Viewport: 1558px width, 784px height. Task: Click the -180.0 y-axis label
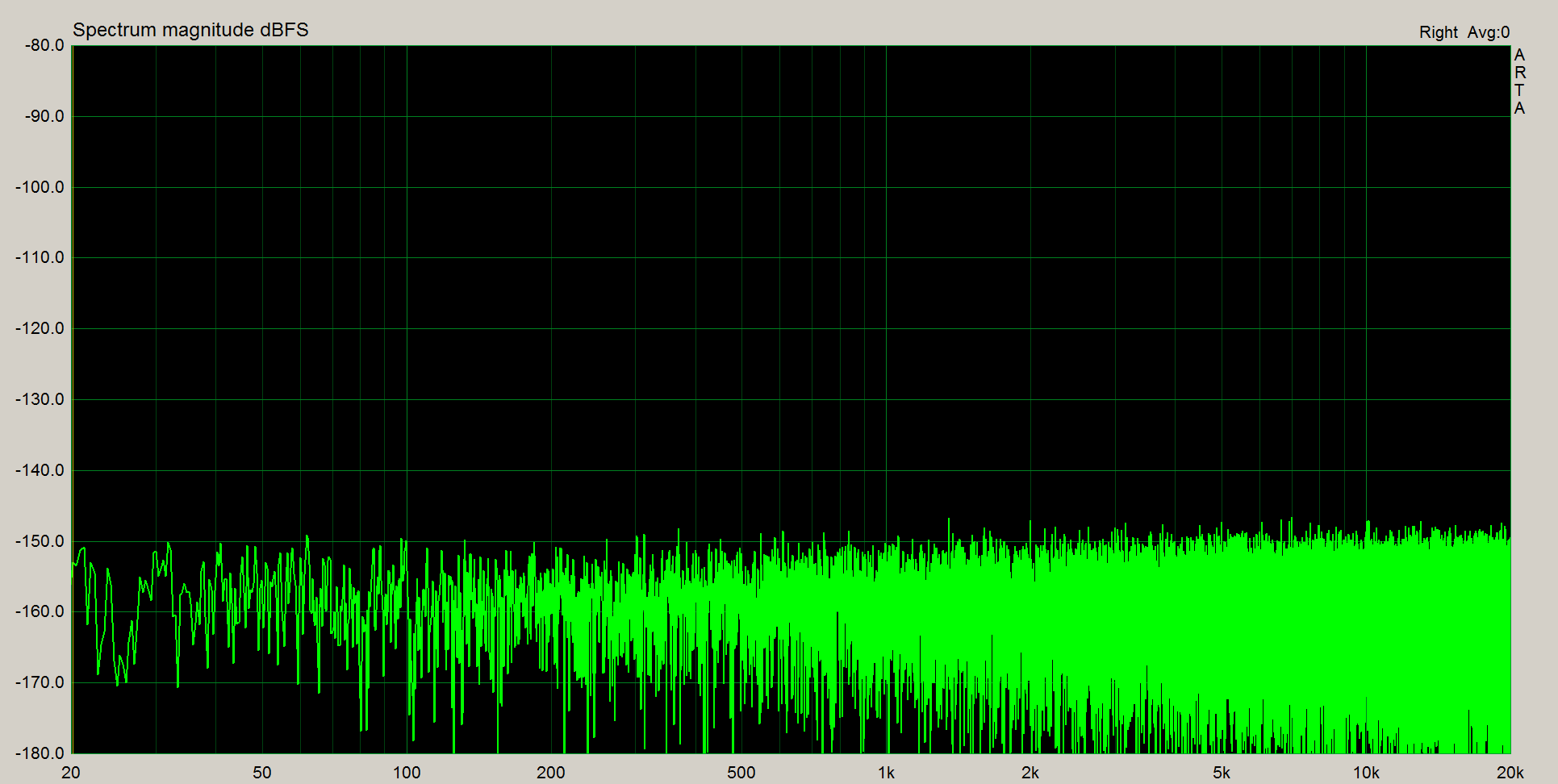(x=40, y=753)
